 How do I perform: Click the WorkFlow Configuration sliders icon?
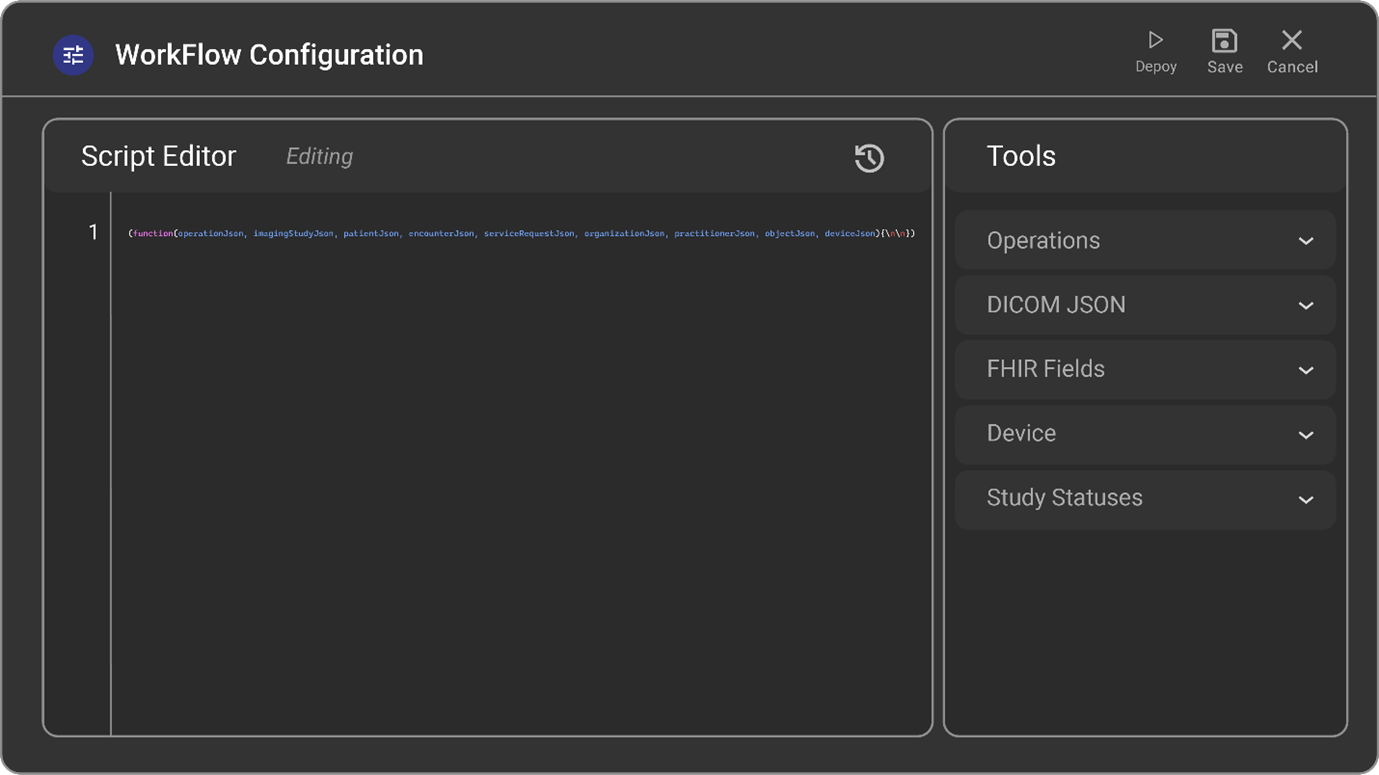point(73,55)
